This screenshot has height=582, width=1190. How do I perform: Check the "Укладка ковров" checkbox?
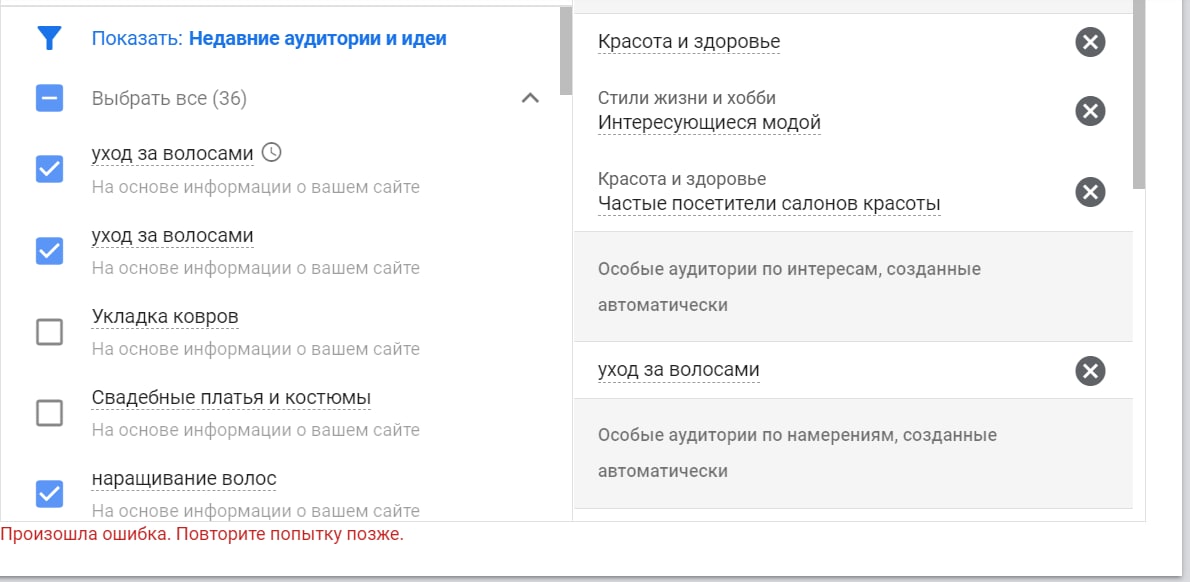tap(49, 332)
